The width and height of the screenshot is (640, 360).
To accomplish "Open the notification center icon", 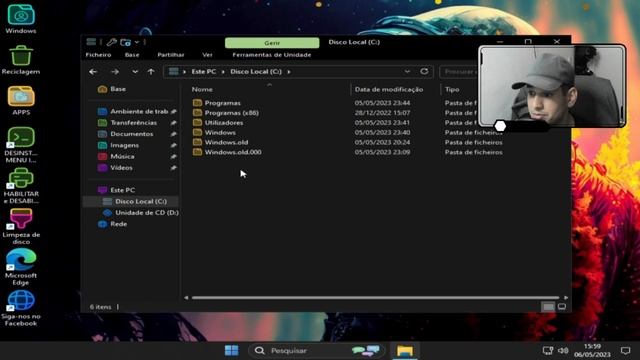I will coord(625,351).
